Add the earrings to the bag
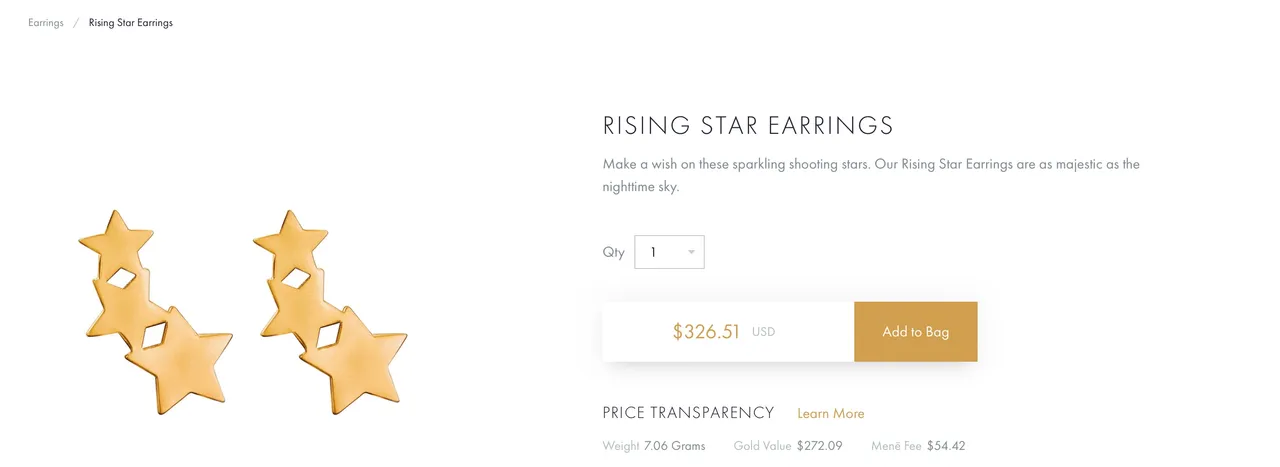 click(915, 332)
